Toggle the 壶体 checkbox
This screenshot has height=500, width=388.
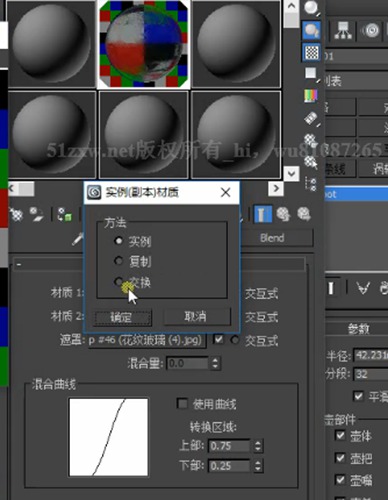point(340,435)
